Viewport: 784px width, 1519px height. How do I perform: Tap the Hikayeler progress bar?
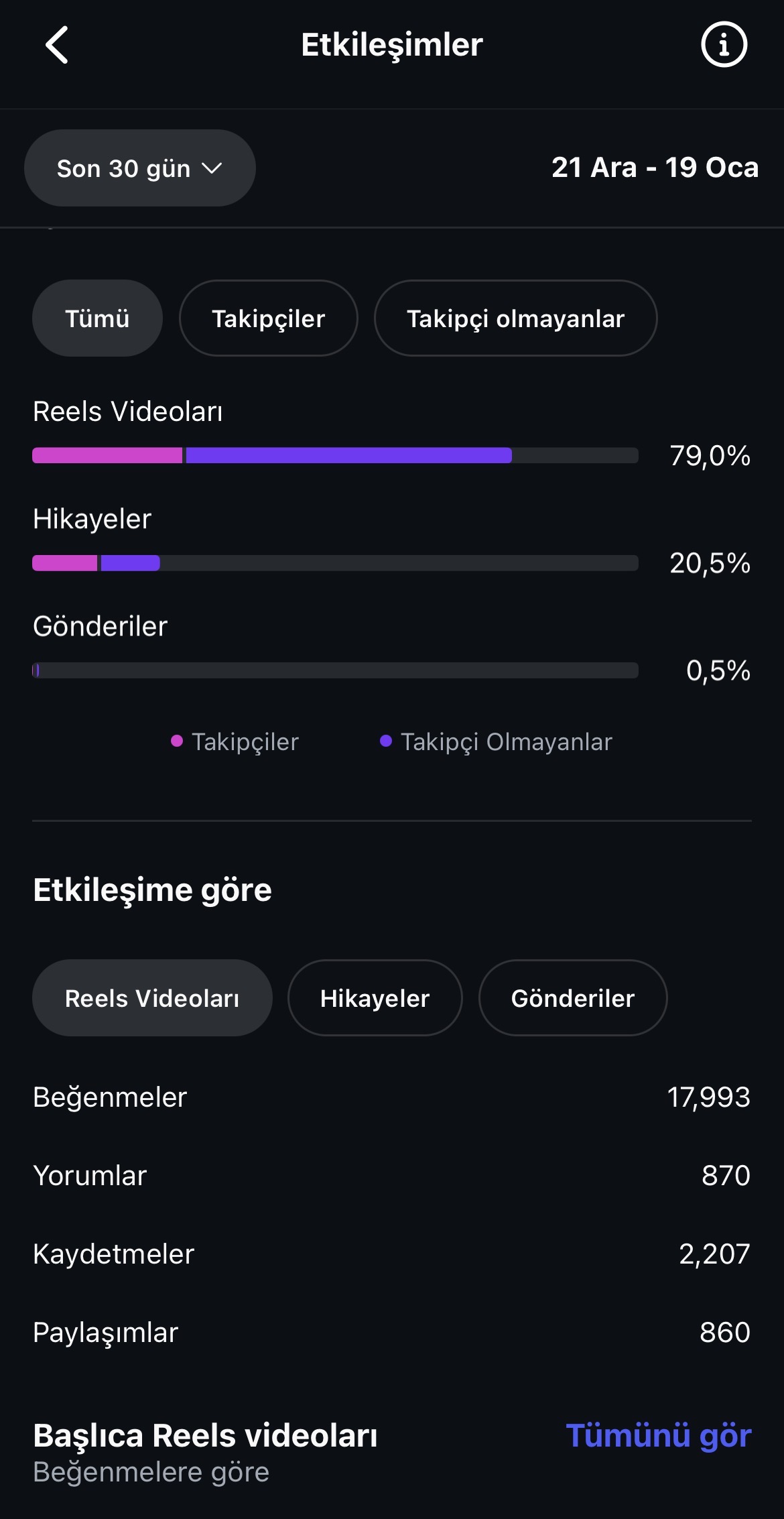click(x=335, y=563)
